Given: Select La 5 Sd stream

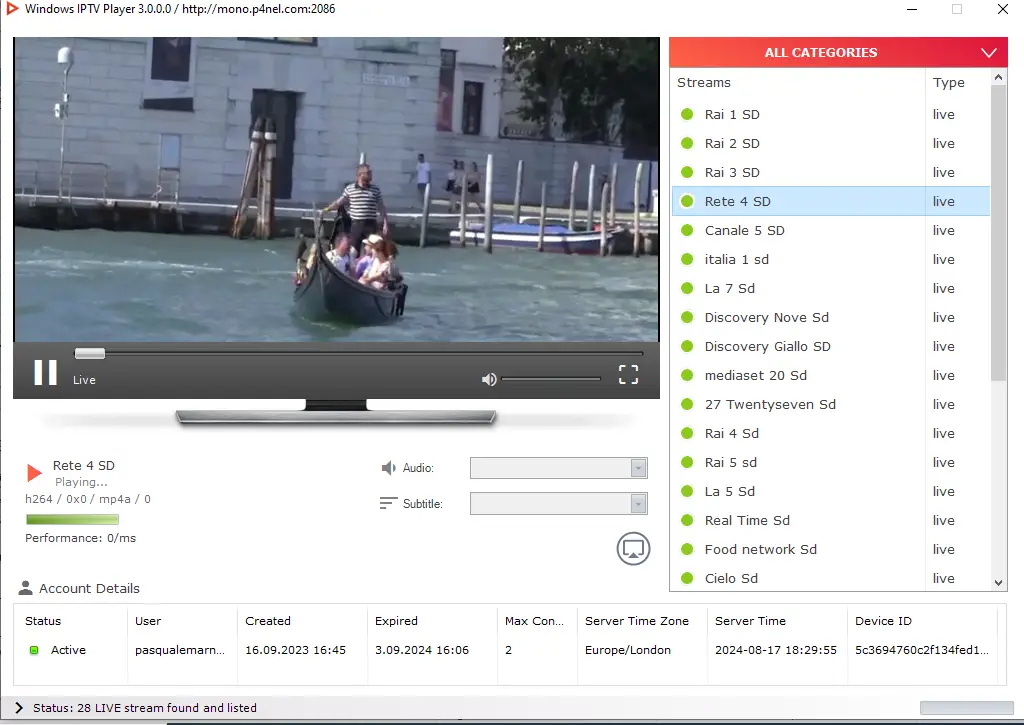Looking at the screenshot, I should click(x=831, y=491).
